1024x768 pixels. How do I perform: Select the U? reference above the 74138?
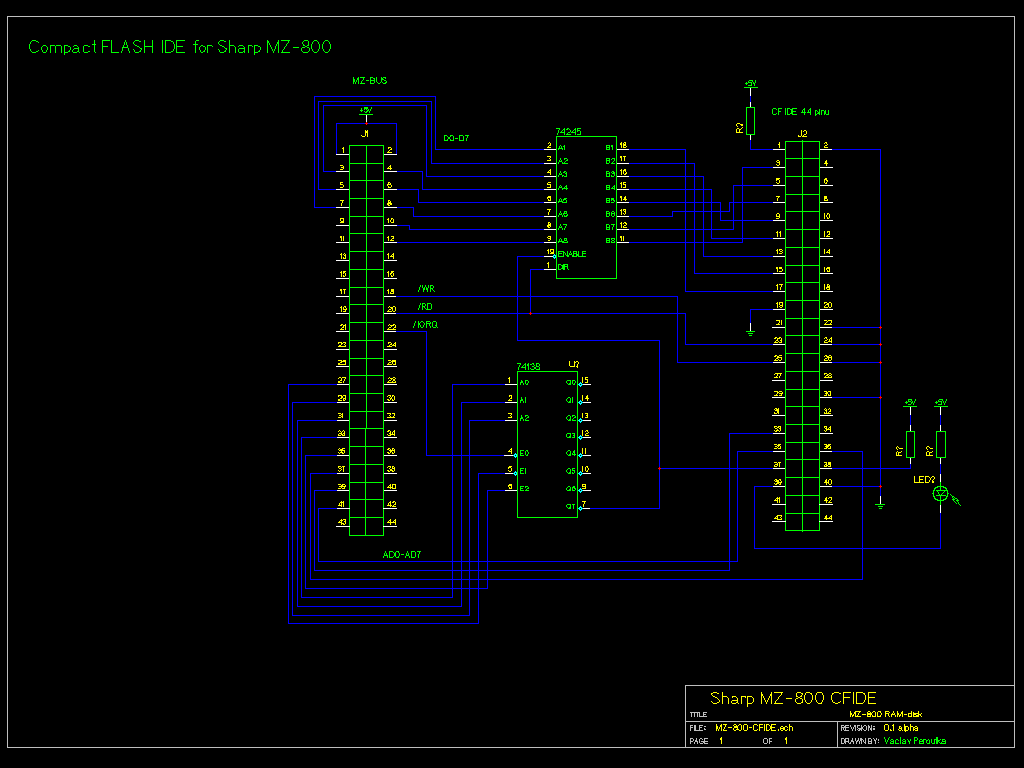[573, 364]
